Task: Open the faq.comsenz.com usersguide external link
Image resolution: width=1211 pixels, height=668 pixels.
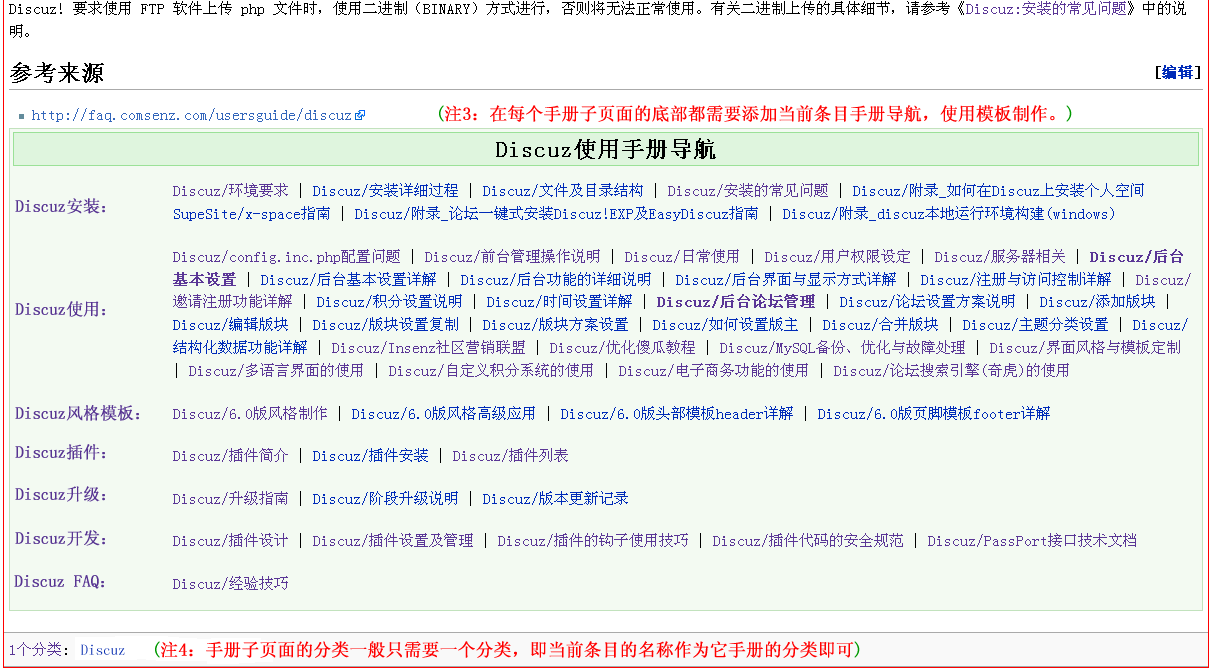Action: pos(192,115)
